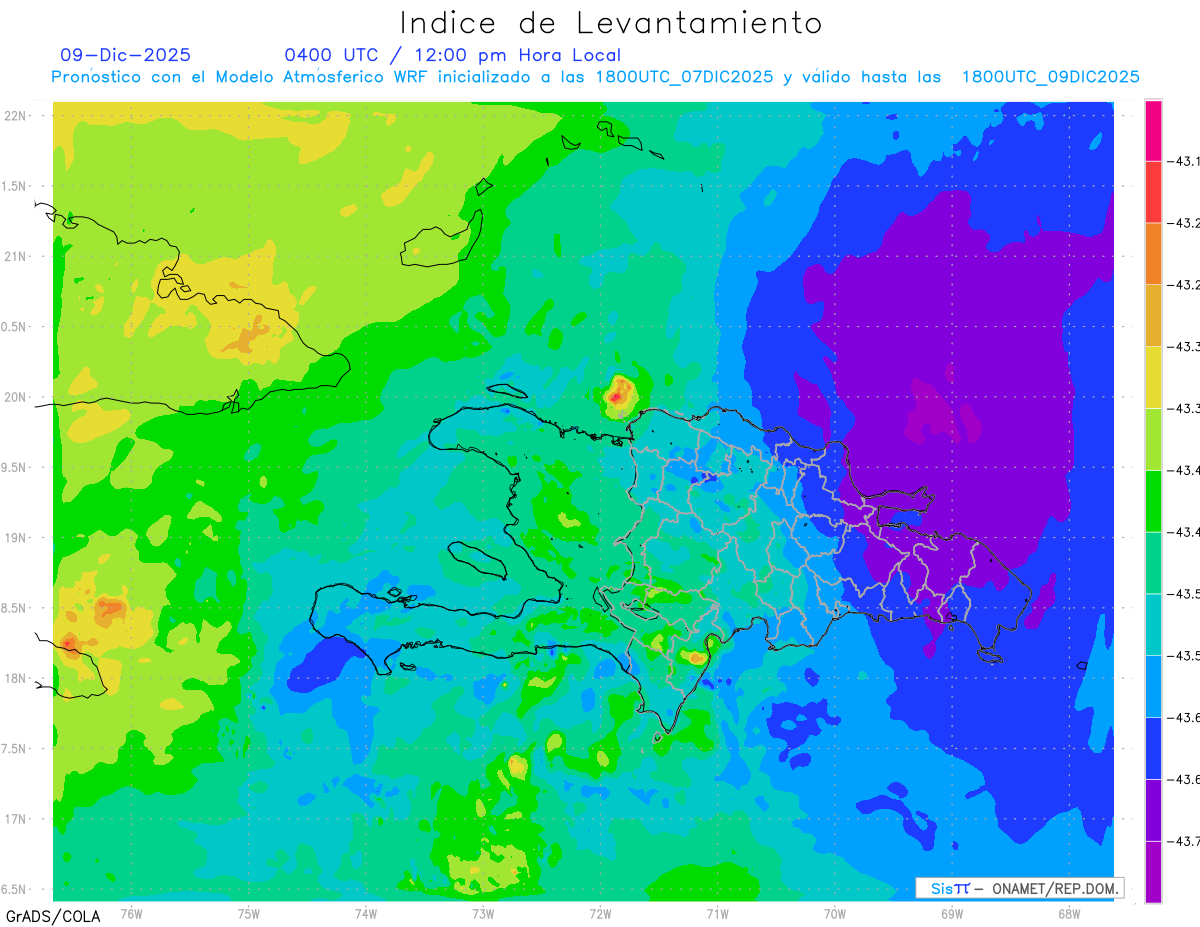Click the '18N' latitude label
The height and width of the screenshot is (927, 1200).
[x=17, y=679]
